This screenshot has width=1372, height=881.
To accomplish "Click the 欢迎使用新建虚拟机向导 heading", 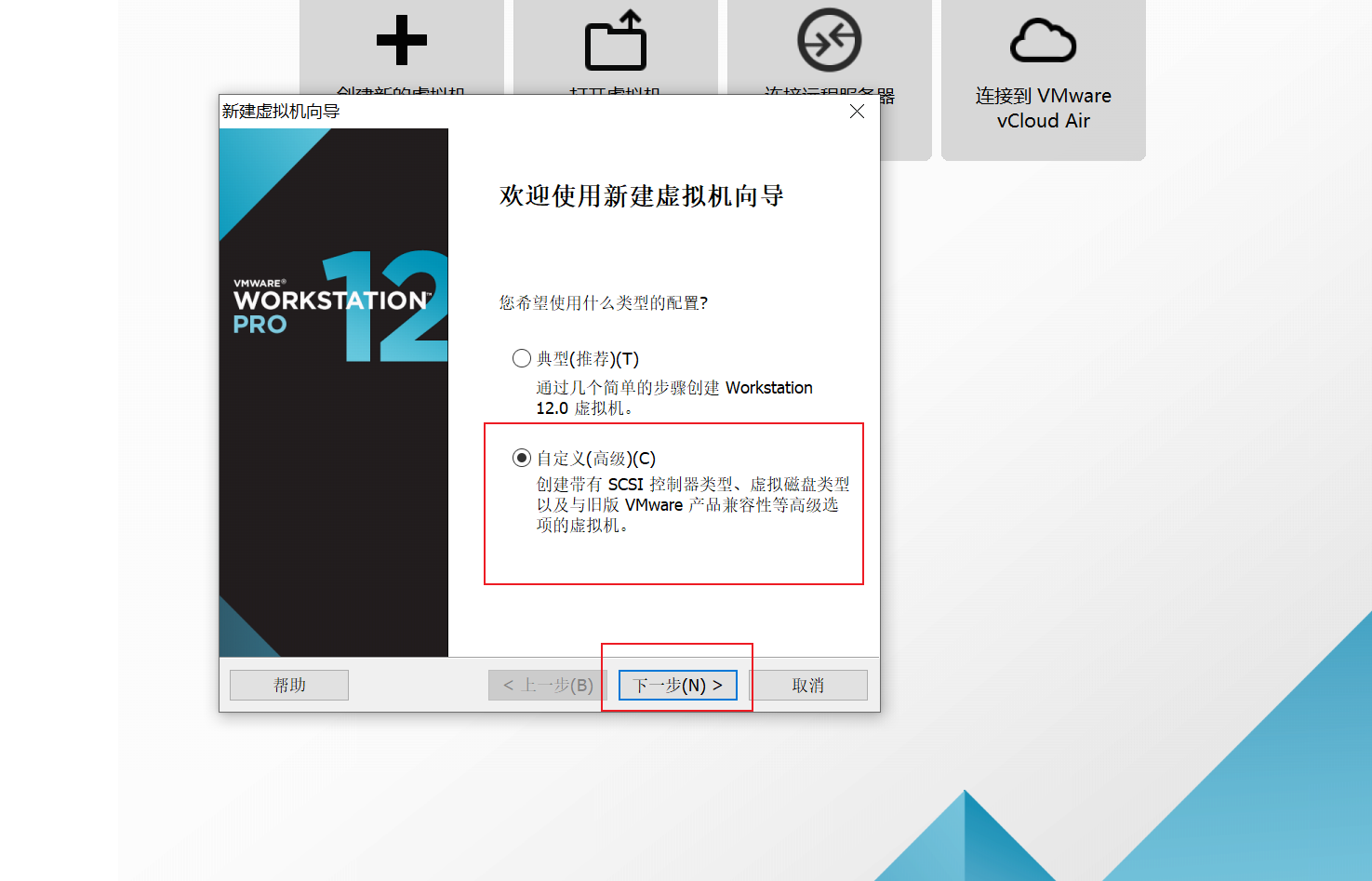I will (x=642, y=195).
